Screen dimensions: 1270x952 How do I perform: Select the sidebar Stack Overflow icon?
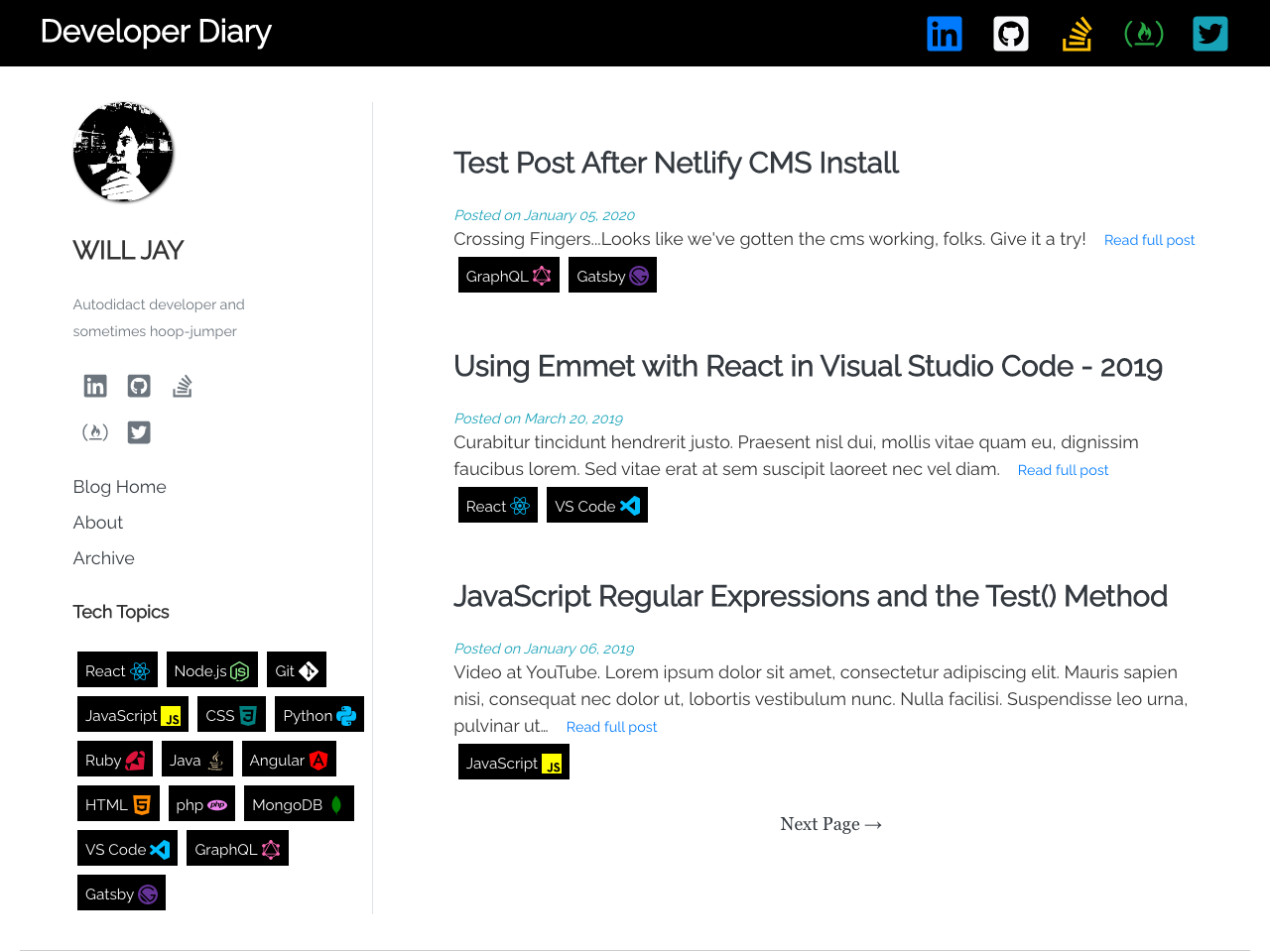pyautogui.click(x=182, y=386)
